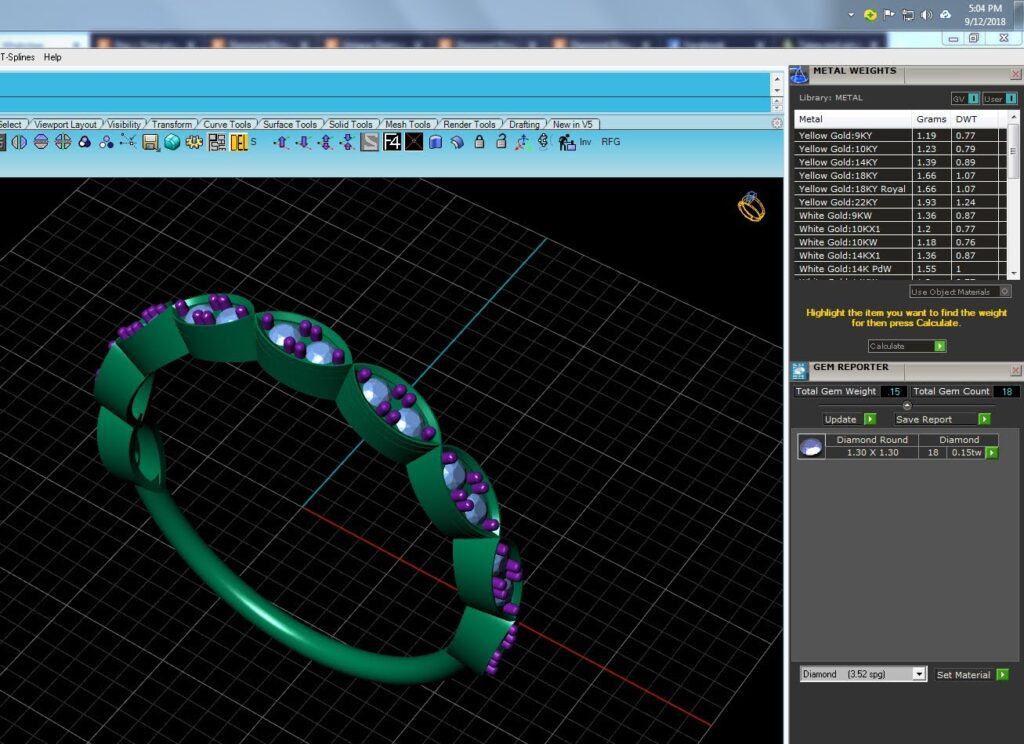Open the Help menu
The height and width of the screenshot is (744, 1024).
(52, 57)
